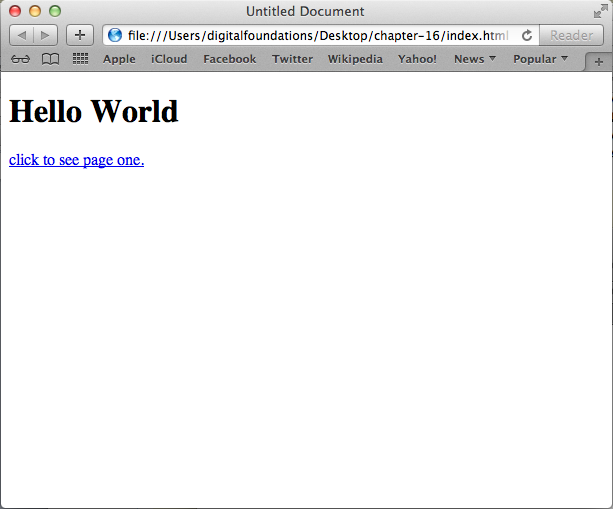Image resolution: width=613 pixels, height=509 pixels.
Task: Open Top Sites grid icon
Action: point(80,59)
